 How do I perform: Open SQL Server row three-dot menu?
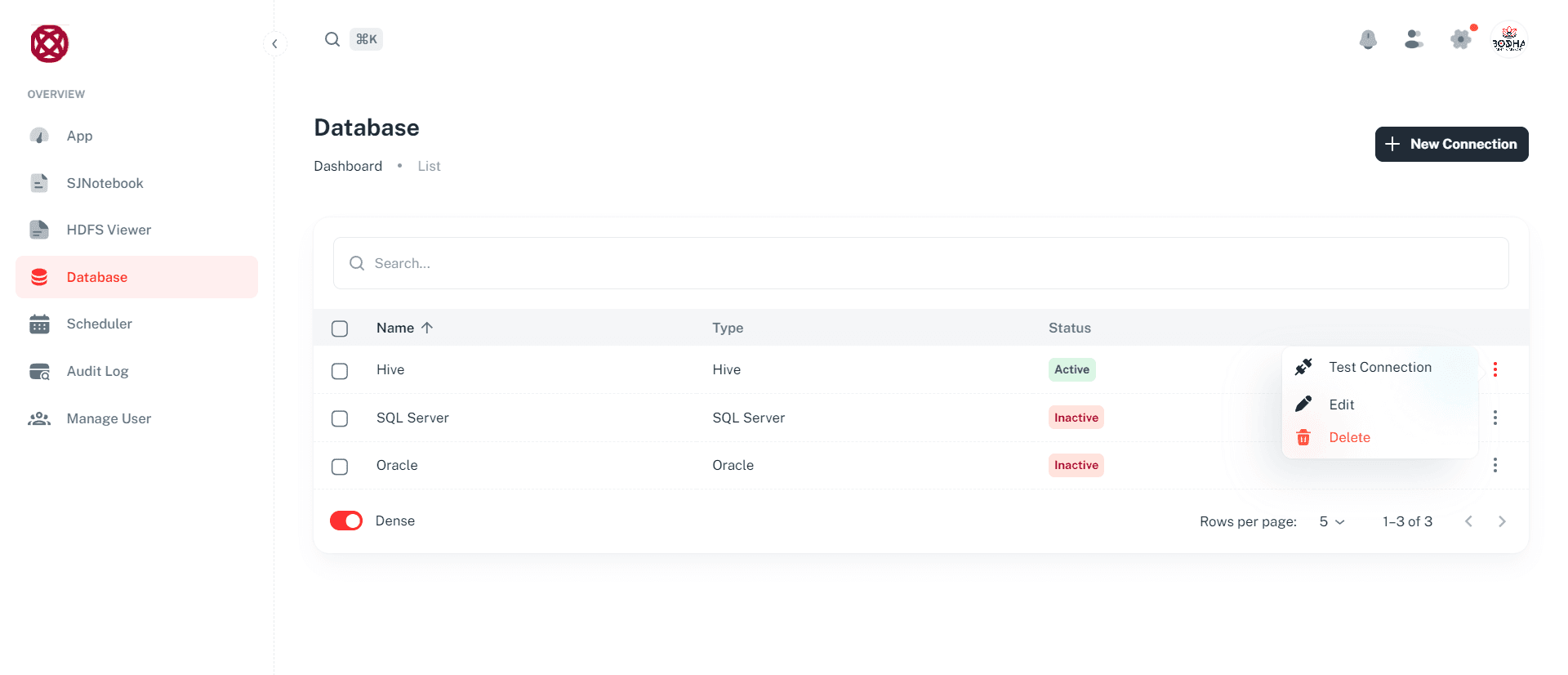(x=1494, y=418)
